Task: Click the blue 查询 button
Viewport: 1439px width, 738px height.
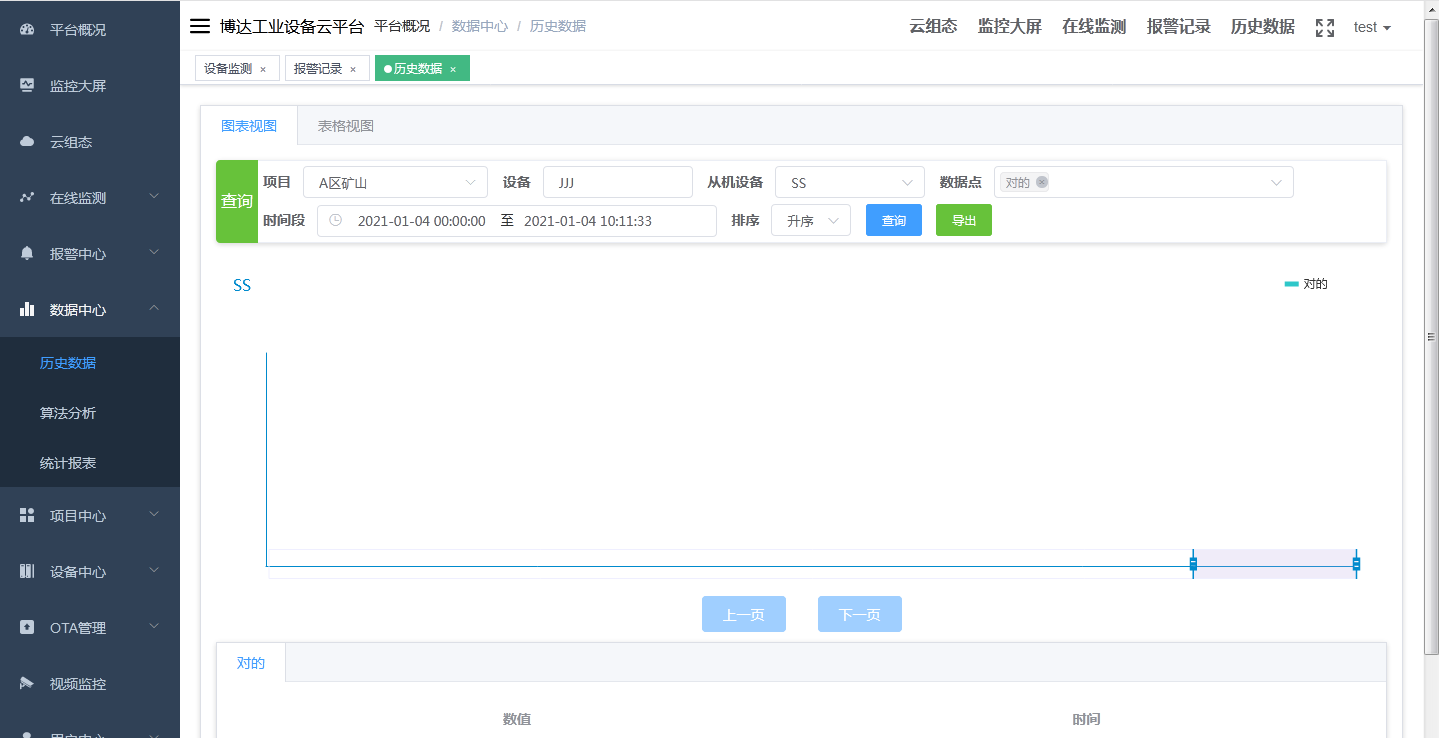Action: point(893,220)
